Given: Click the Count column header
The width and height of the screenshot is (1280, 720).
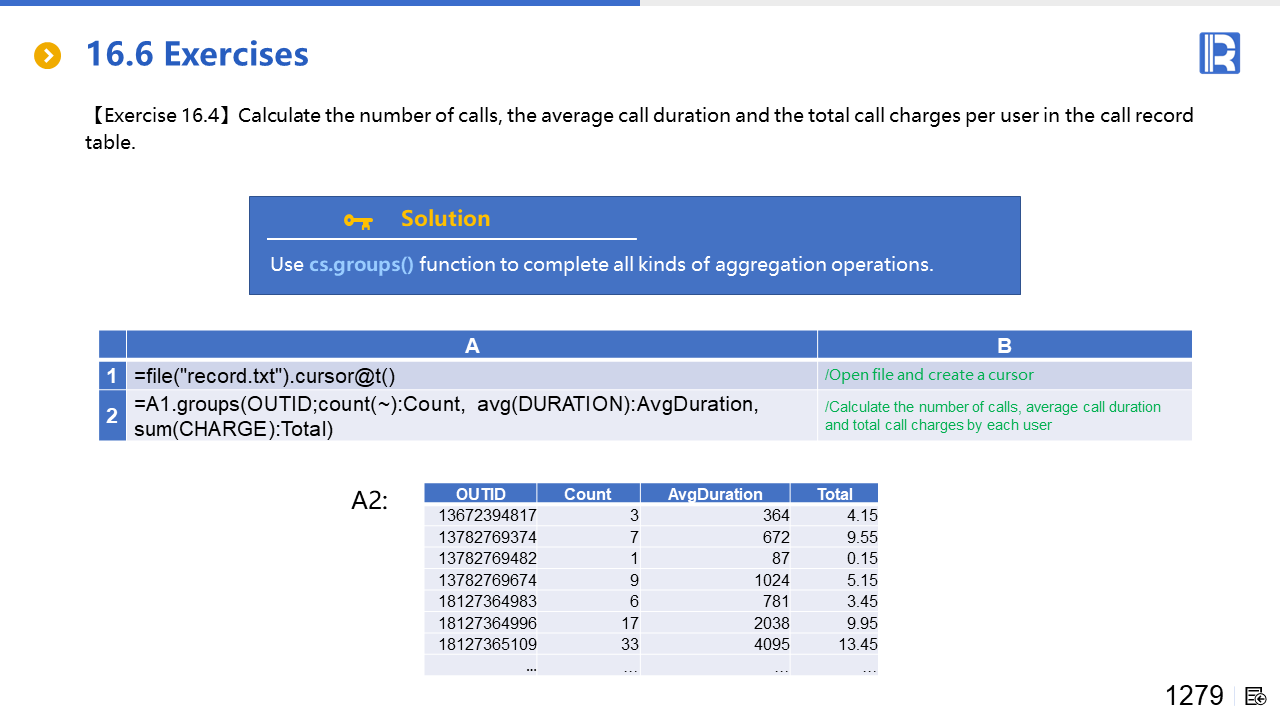Looking at the screenshot, I should point(588,494).
